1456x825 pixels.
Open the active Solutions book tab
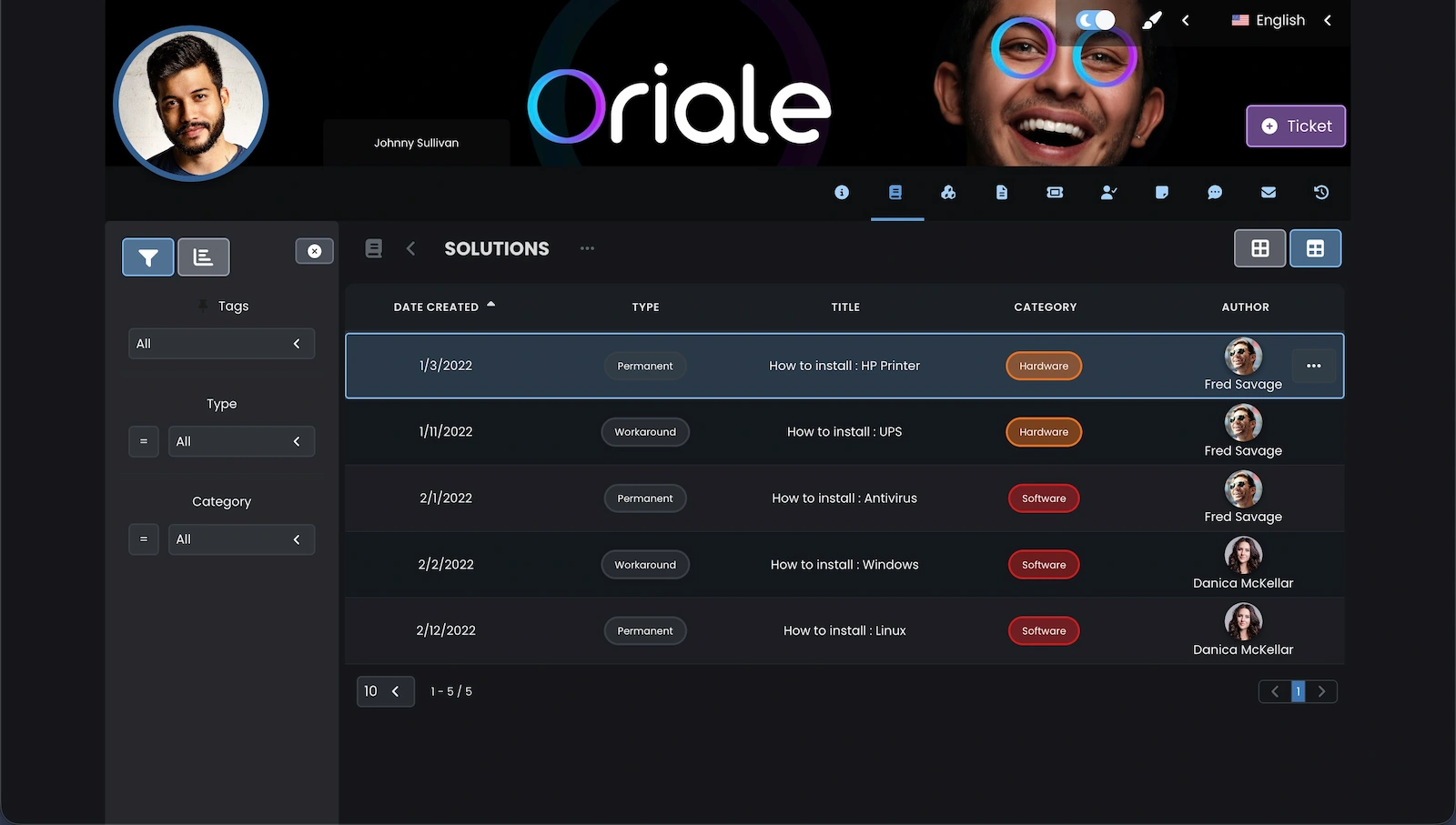pyautogui.click(x=895, y=192)
